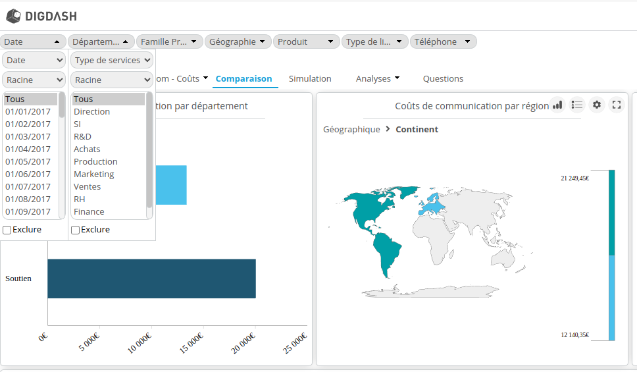Show the legend list icon
The width and height of the screenshot is (637, 372).
click(x=577, y=105)
